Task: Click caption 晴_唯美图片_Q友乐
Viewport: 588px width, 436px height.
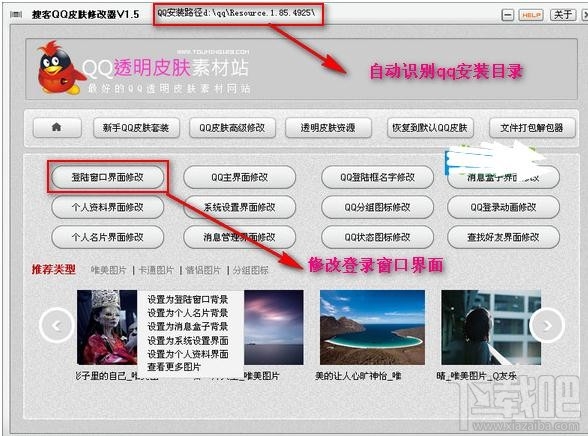Action: click(477, 376)
